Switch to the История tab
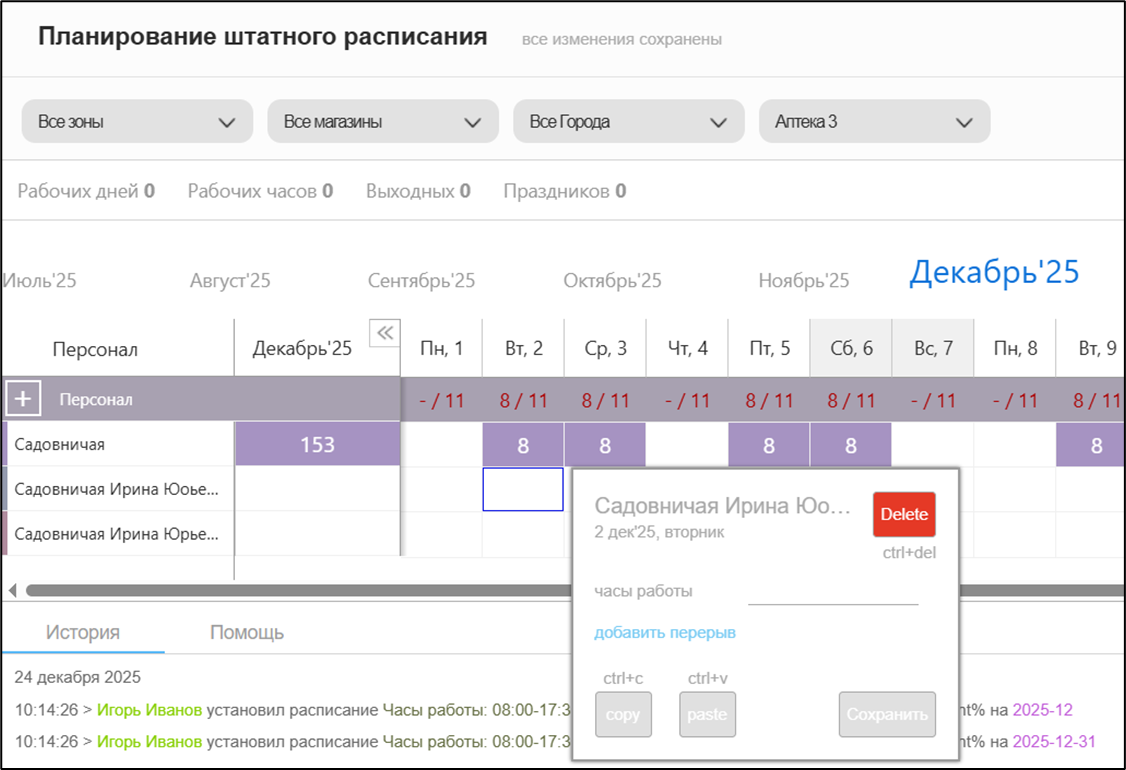This screenshot has width=1126, height=770. (83, 632)
